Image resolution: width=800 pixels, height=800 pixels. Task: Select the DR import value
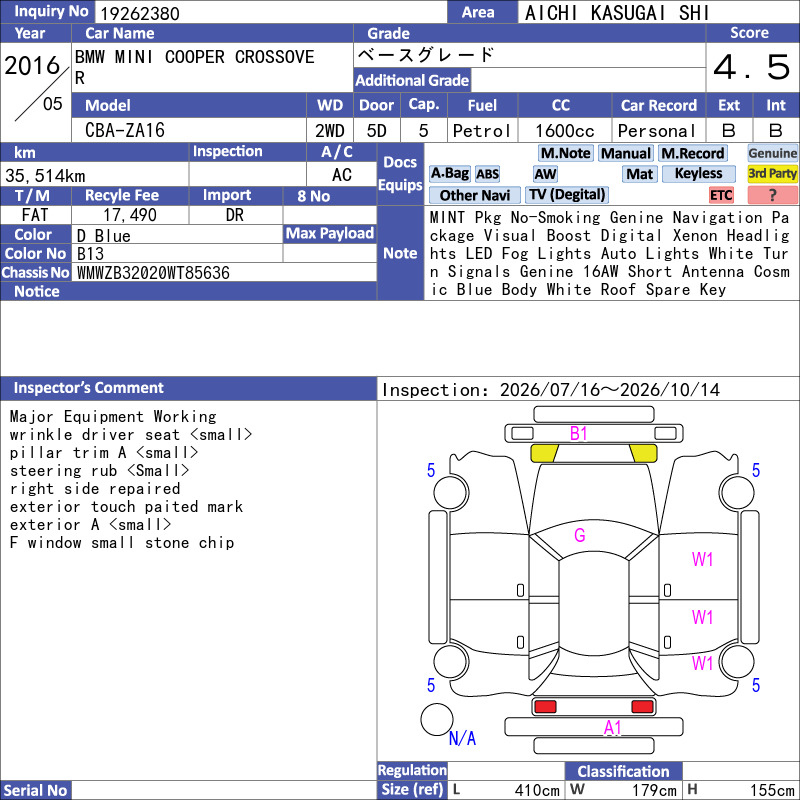click(235, 215)
